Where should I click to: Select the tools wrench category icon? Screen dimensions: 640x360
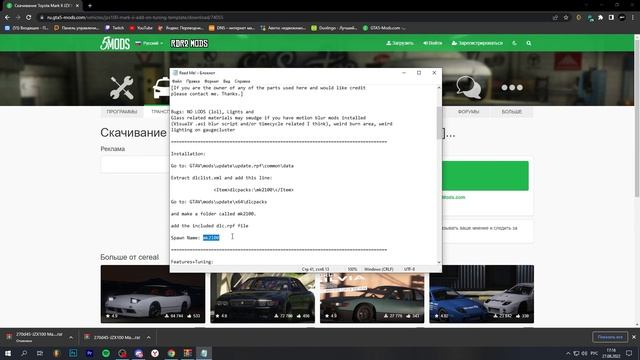coord(122,87)
